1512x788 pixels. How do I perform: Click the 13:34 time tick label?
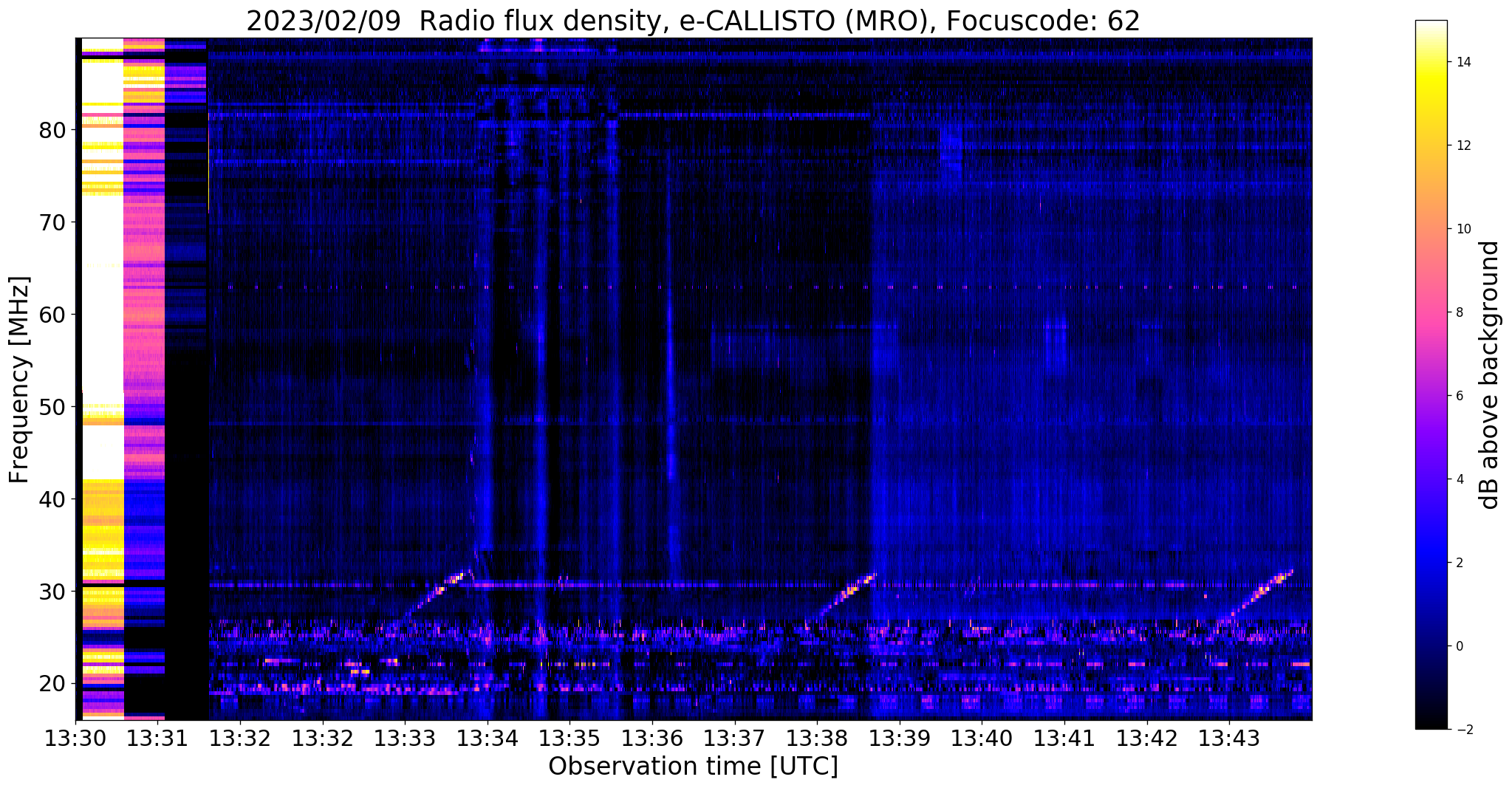tap(488, 738)
